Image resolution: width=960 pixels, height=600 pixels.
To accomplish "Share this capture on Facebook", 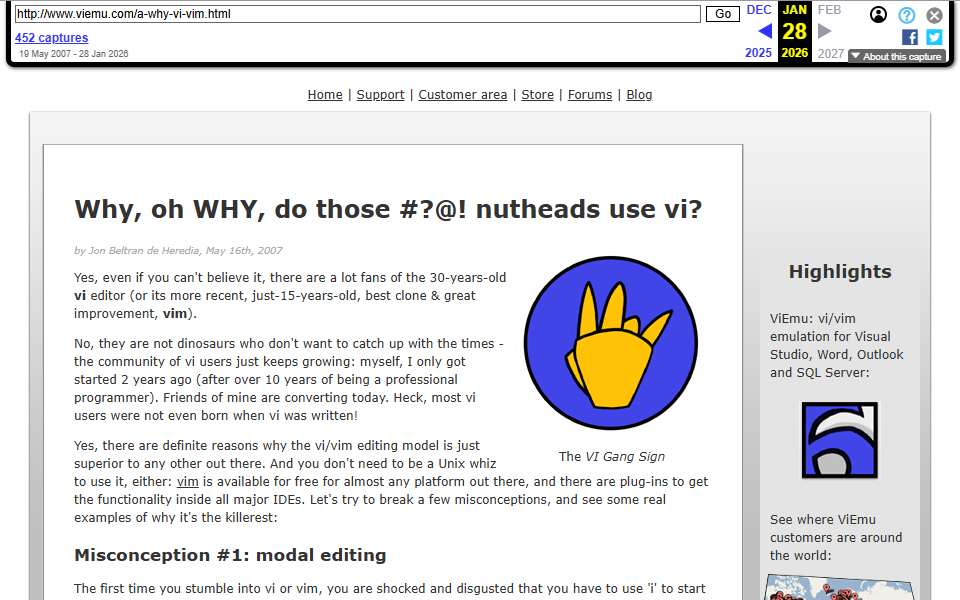I will [x=910, y=37].
